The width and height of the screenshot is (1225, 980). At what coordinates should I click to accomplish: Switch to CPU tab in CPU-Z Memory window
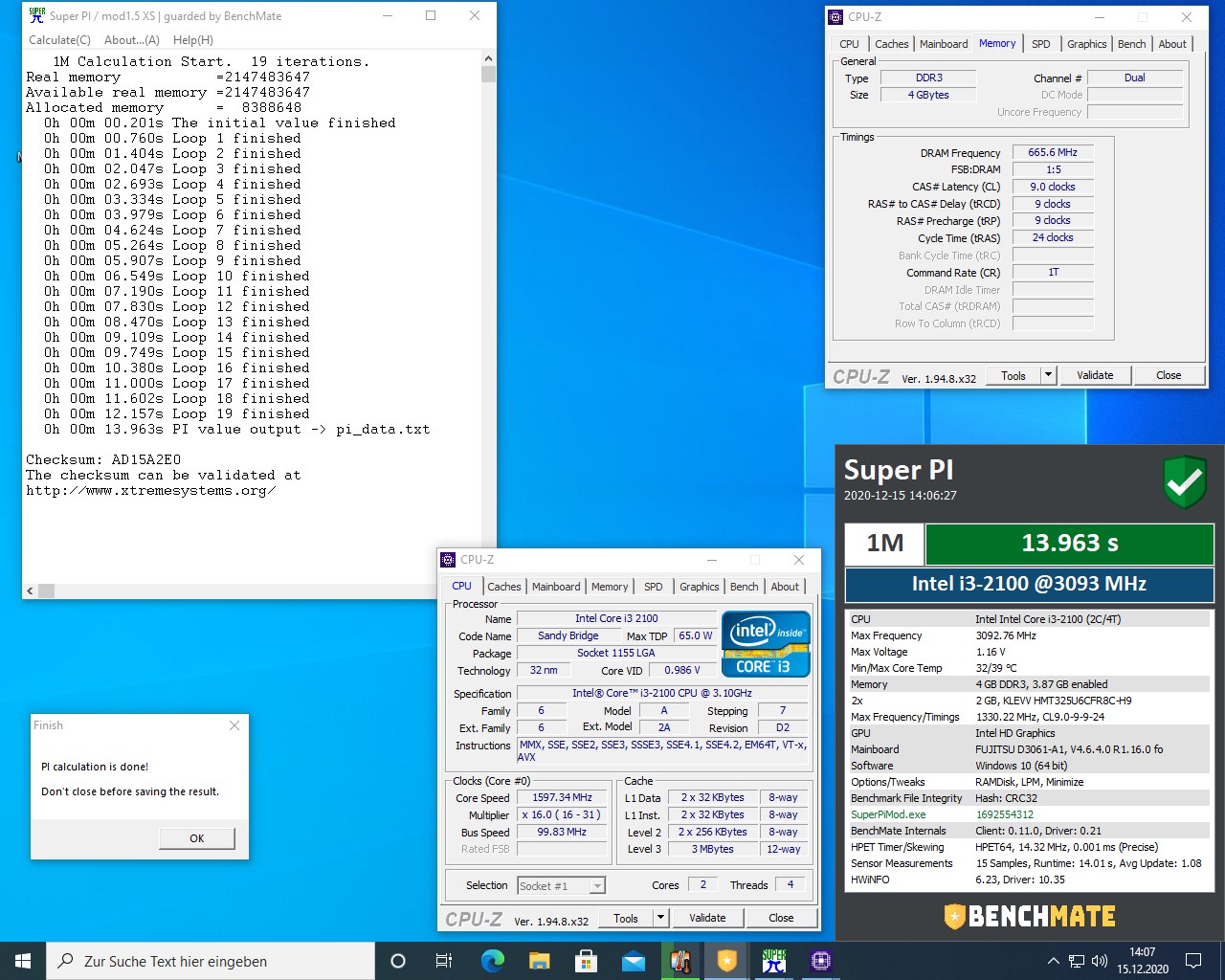point(849,44)
